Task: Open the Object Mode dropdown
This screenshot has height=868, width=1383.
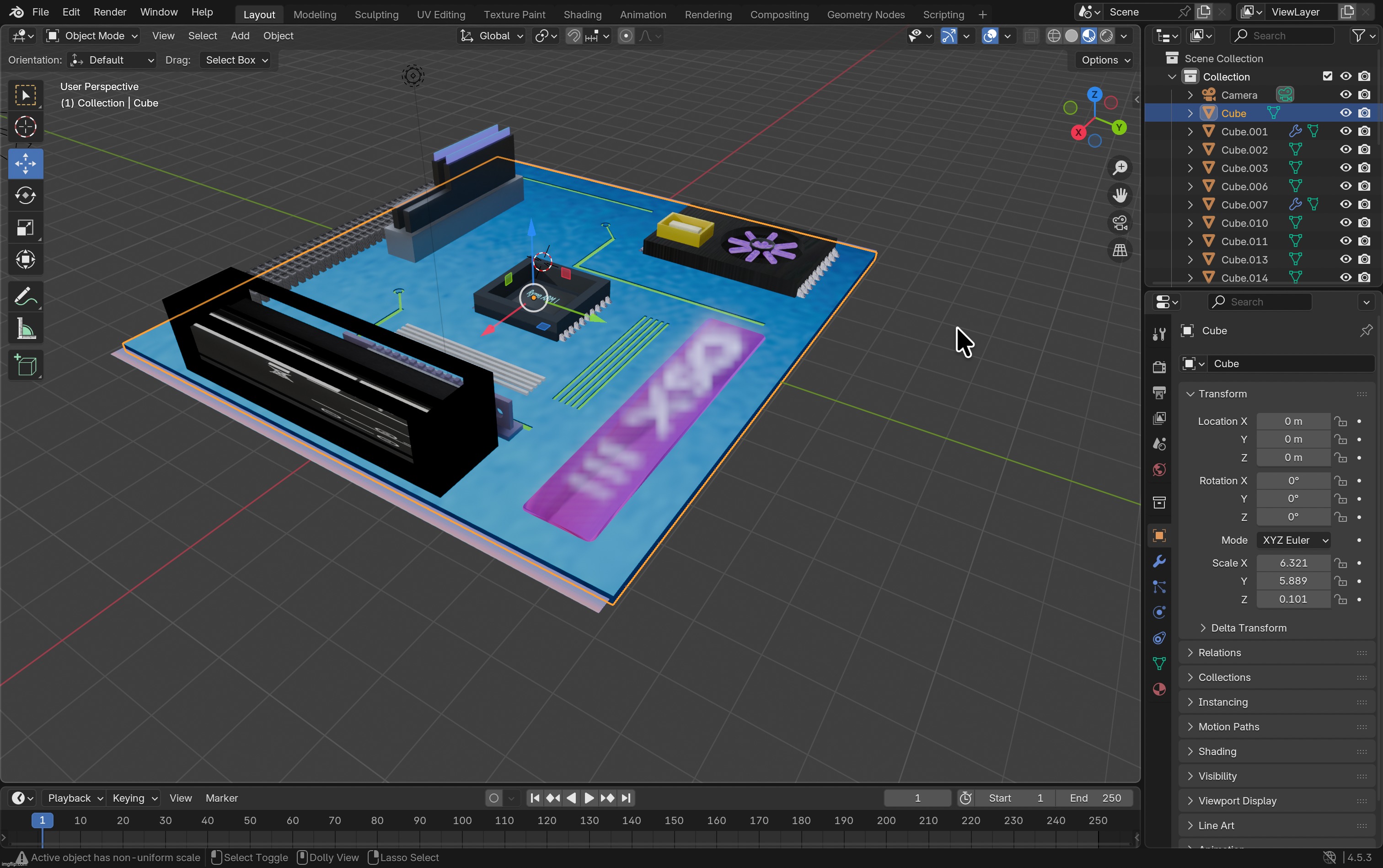Action: point(92,36)
